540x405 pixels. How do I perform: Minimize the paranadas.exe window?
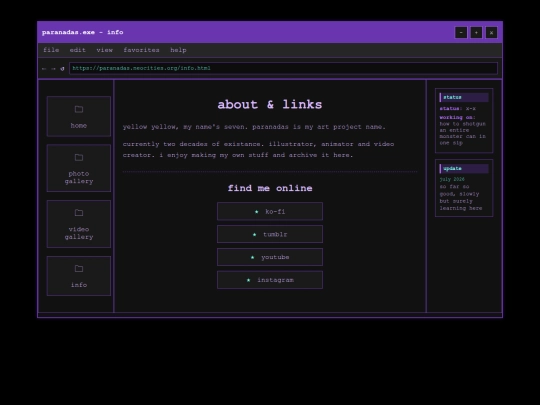(461, 32)
